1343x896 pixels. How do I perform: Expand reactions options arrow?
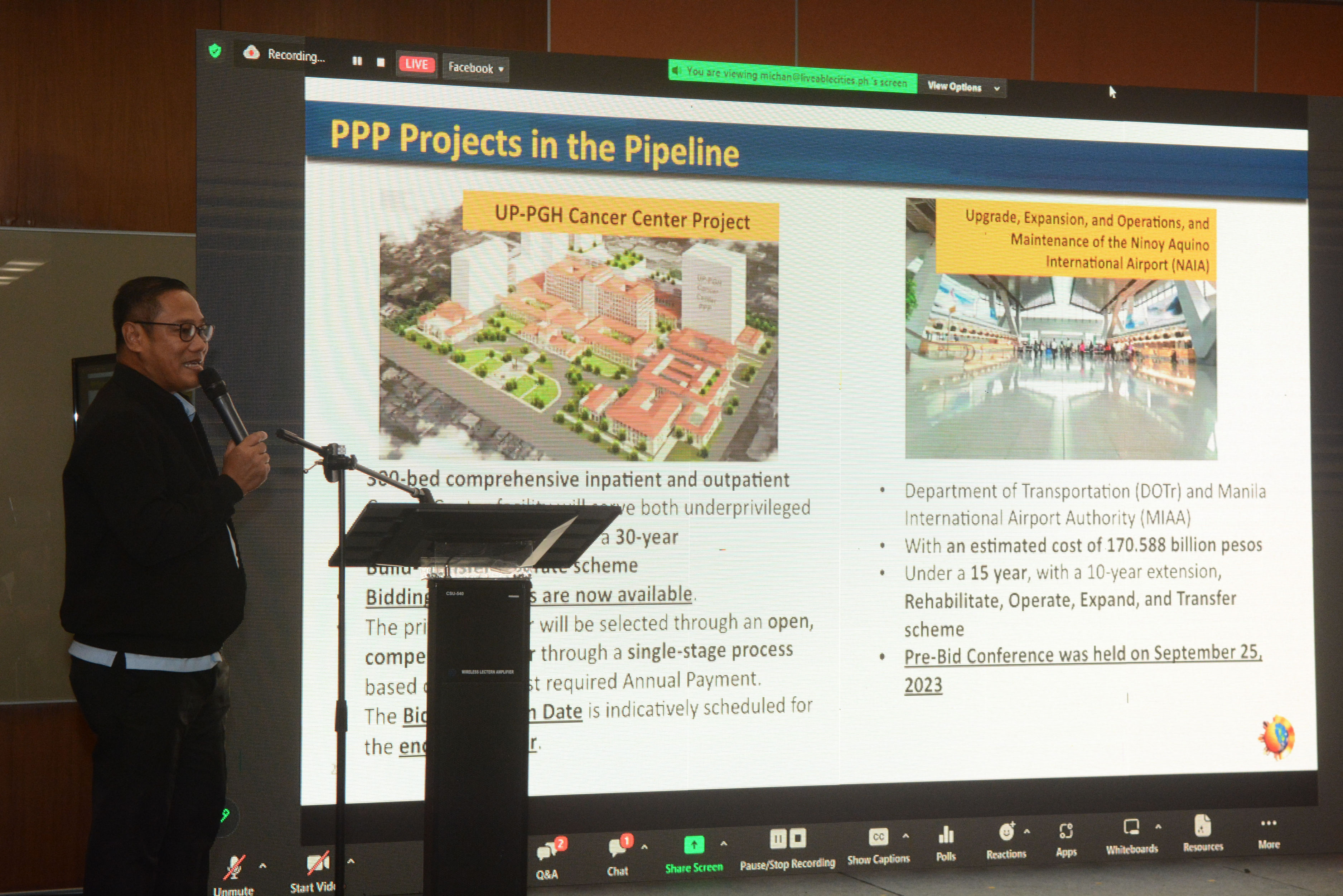(1027, 832)
